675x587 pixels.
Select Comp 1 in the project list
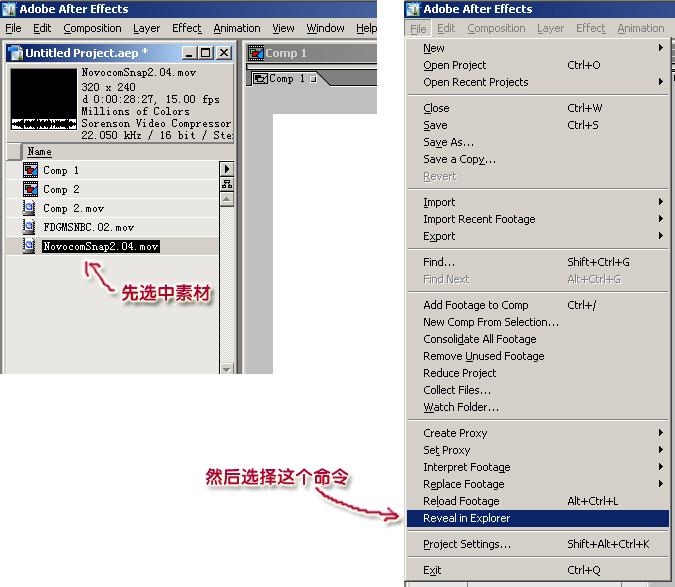pyautogui.click(x=61, y=170)
